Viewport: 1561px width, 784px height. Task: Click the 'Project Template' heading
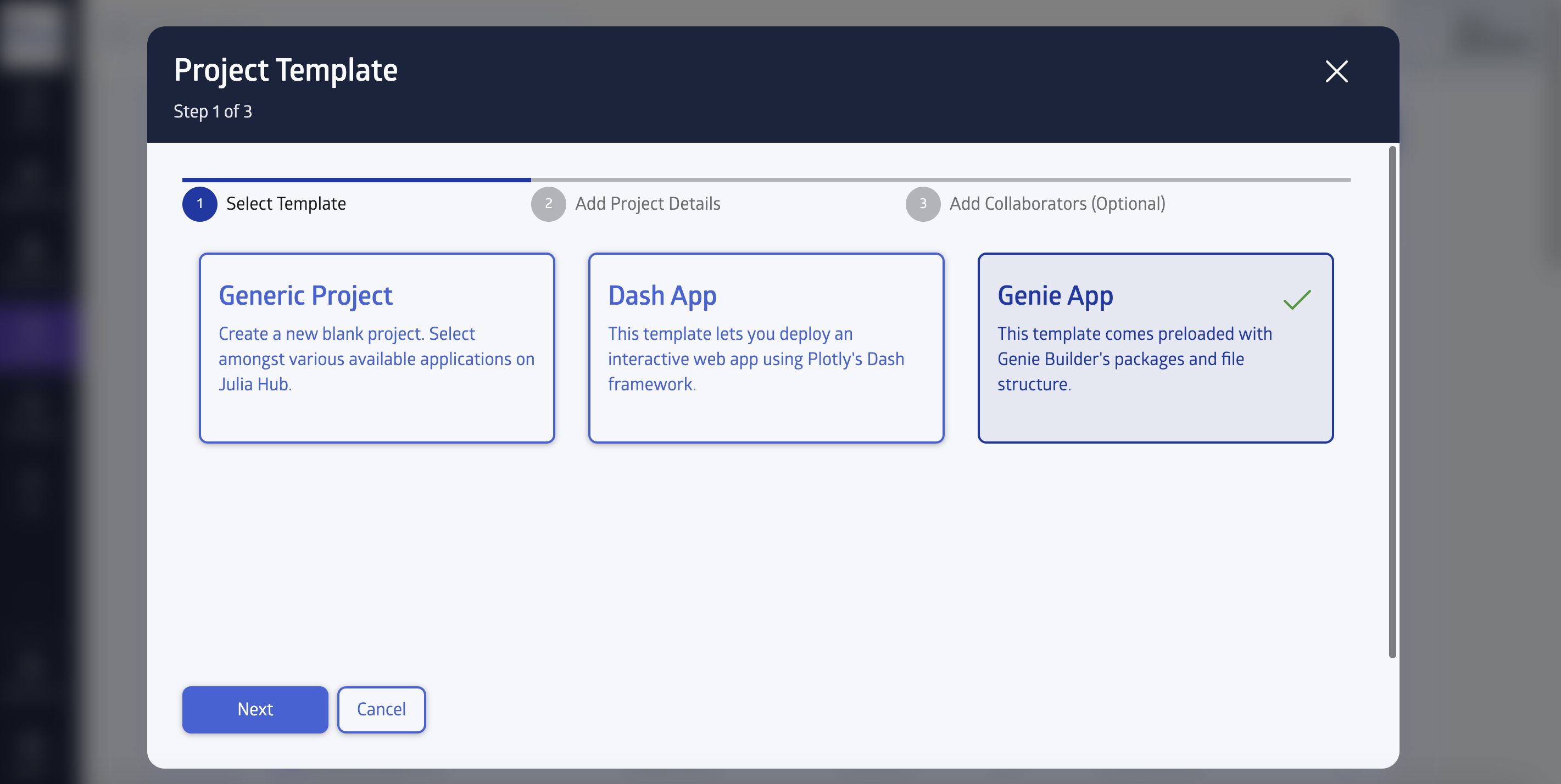(x=286, y=70)
